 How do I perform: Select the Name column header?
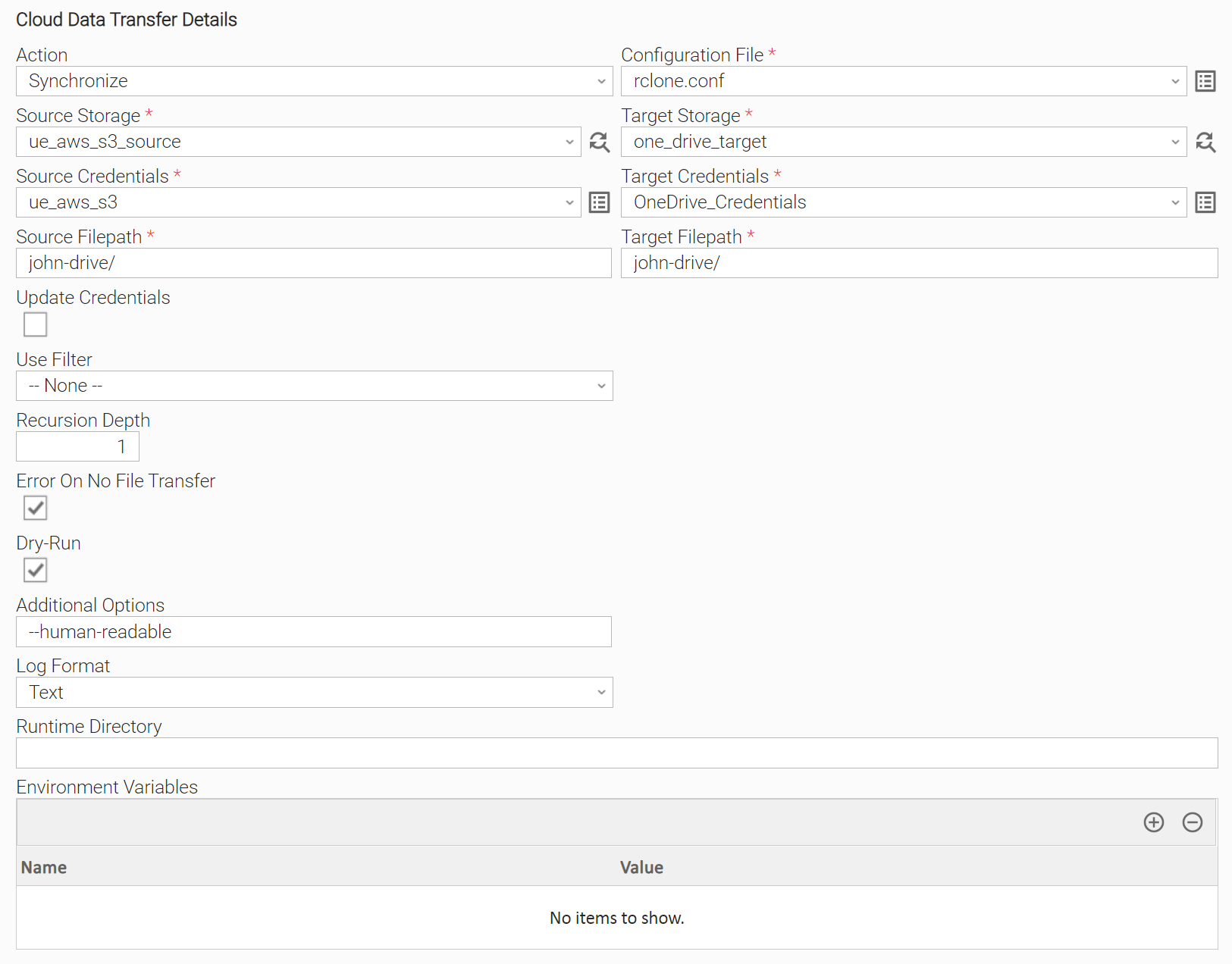tap(44, 868)
